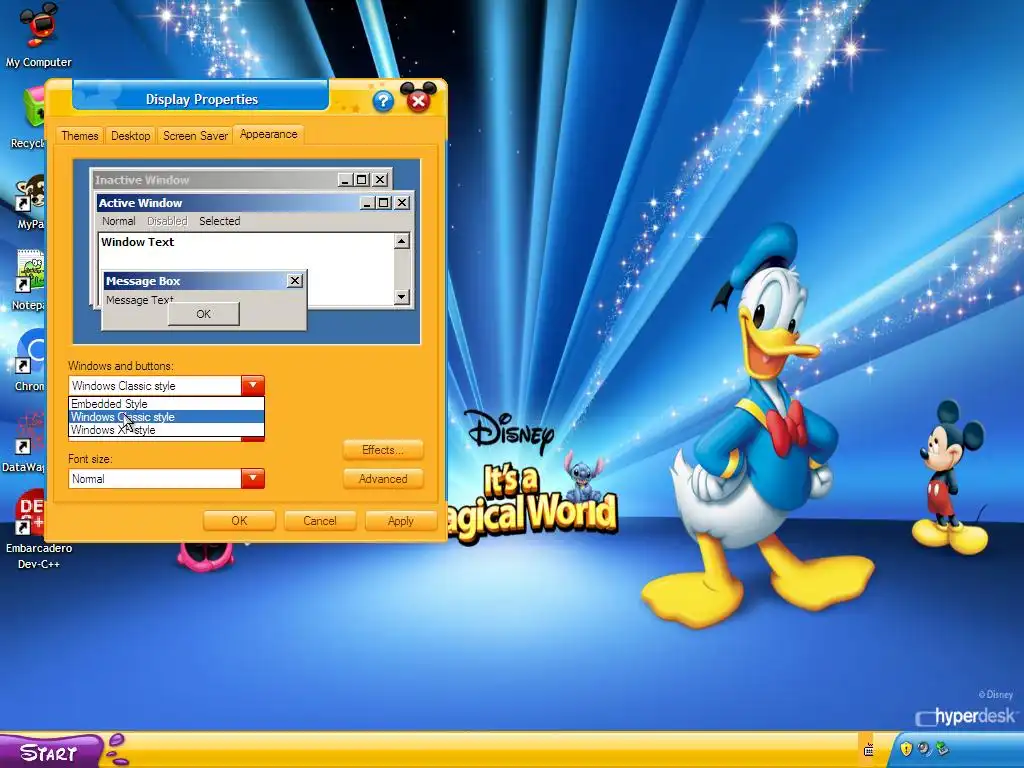Click the Cancel button

[320, 520]
